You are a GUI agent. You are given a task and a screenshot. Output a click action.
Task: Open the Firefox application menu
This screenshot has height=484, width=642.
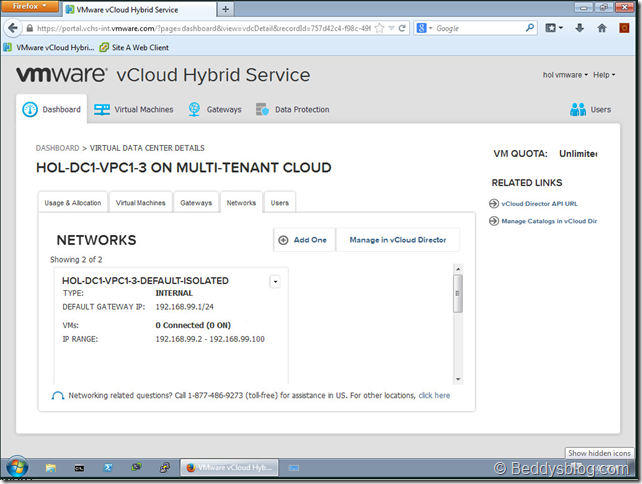point(29,6)
